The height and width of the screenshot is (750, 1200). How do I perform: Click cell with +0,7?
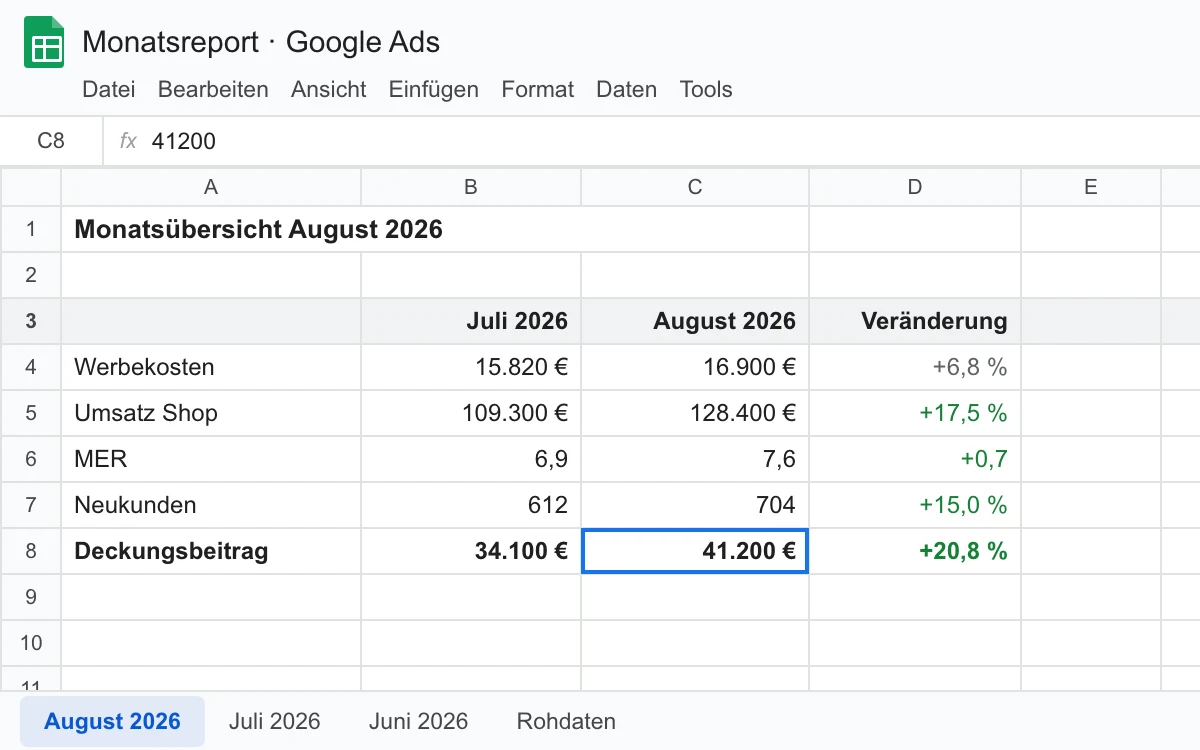(x=915, y=459)
